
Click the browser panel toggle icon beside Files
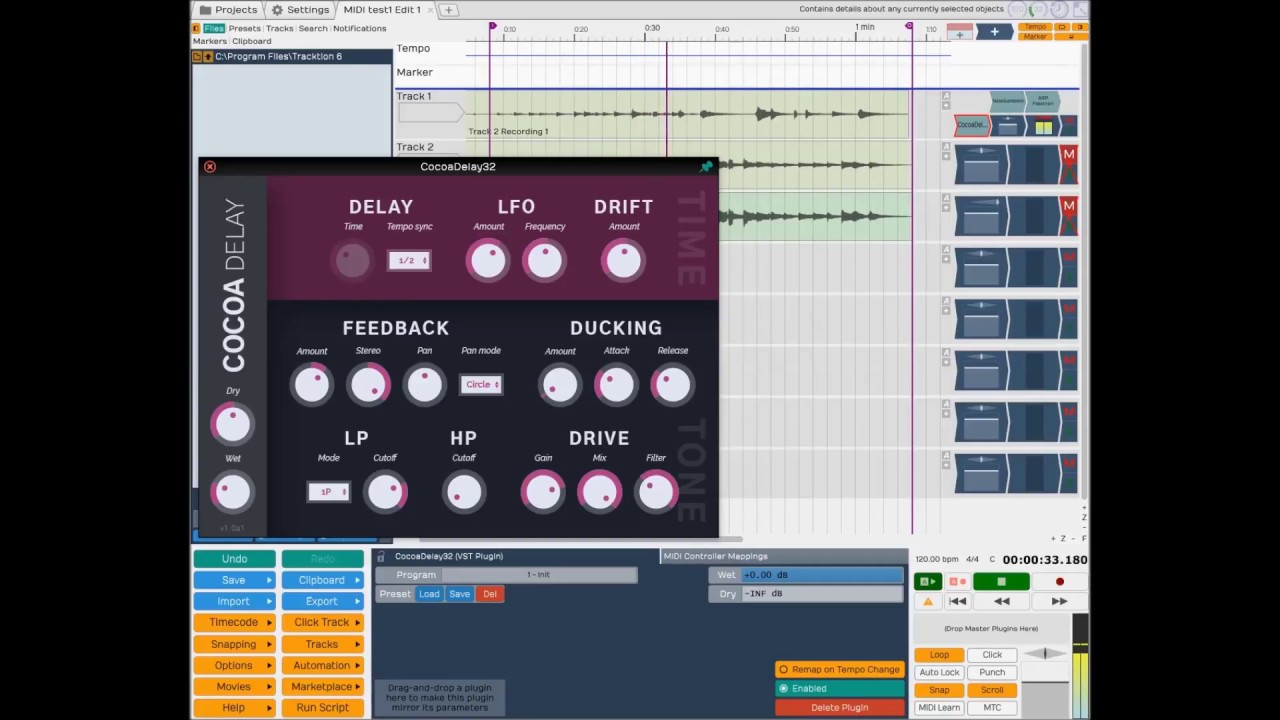tap(196, 28)
